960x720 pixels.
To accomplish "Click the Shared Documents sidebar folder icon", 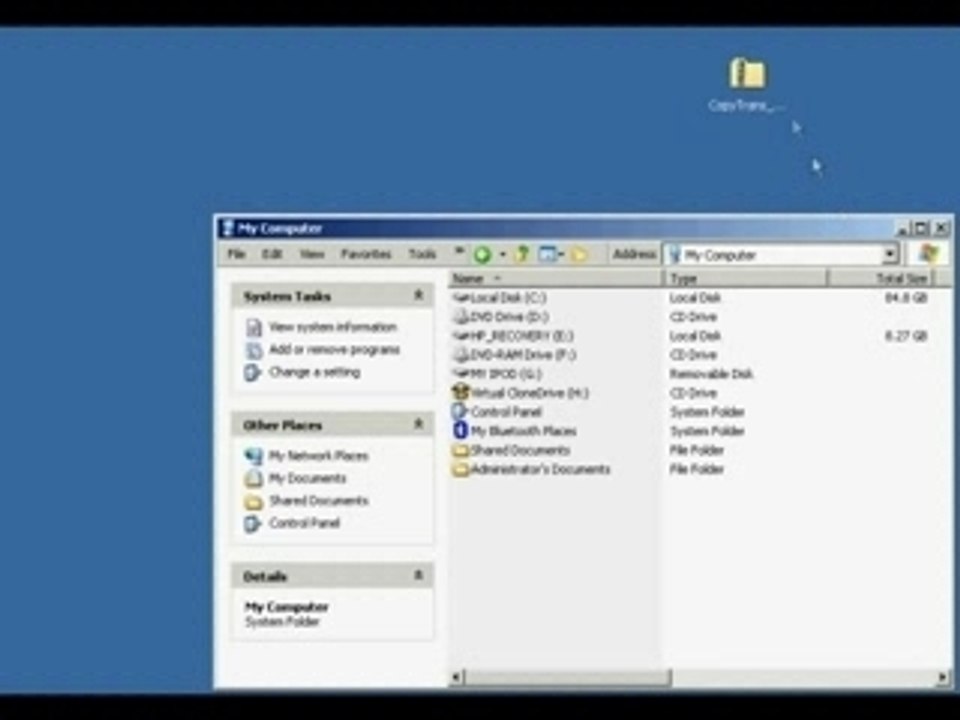I will coord(253,502).
